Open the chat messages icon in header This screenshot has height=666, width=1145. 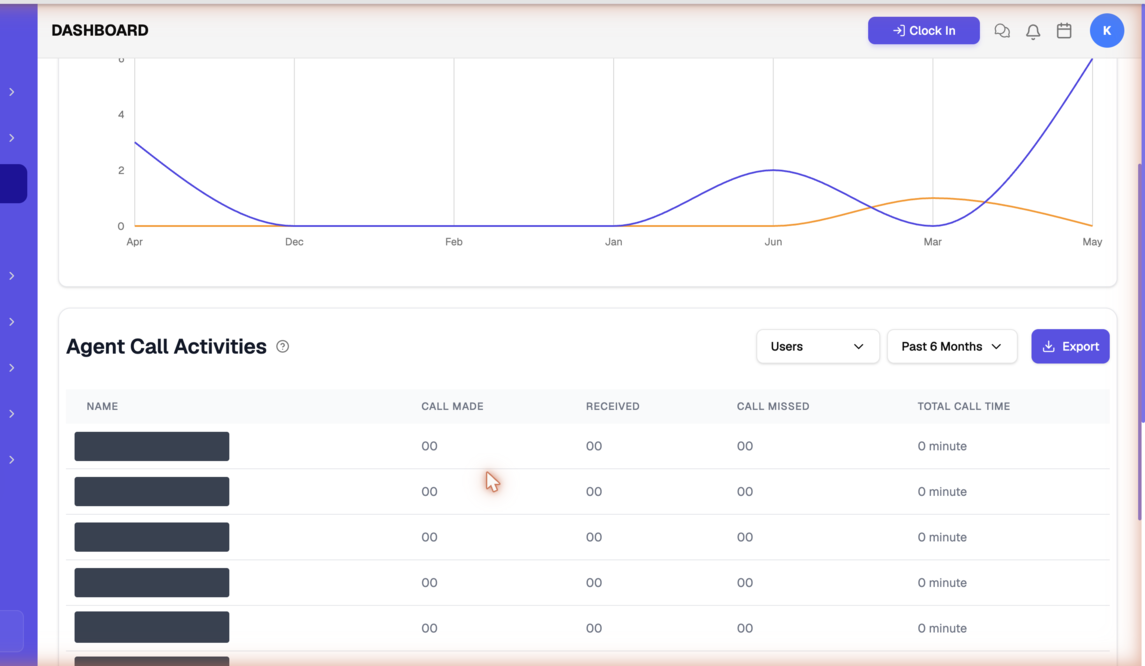point(1002,31)
